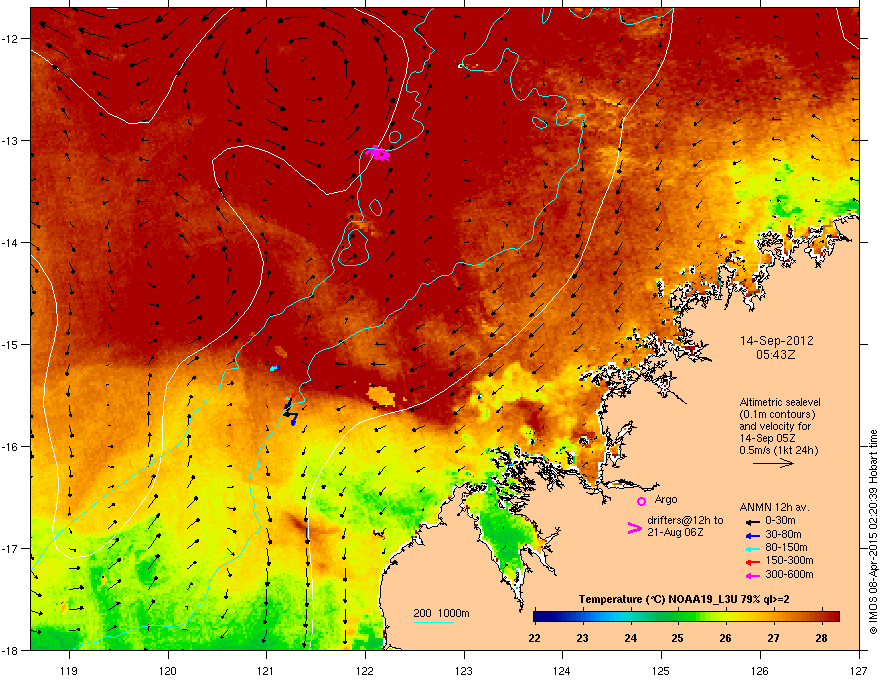Click the '200 1000m' isobath label

click(x=441, y=613)
